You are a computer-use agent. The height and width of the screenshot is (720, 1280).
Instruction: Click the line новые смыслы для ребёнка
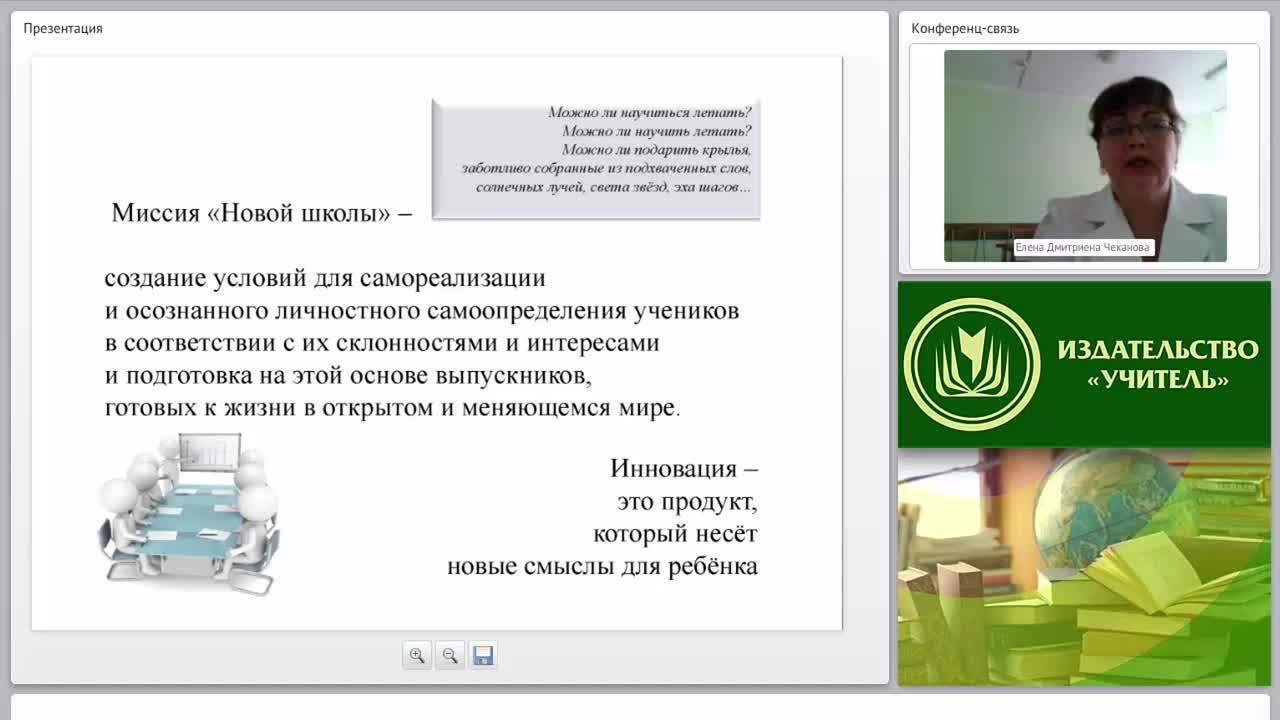pyautogui.click(x=602, y=566)
